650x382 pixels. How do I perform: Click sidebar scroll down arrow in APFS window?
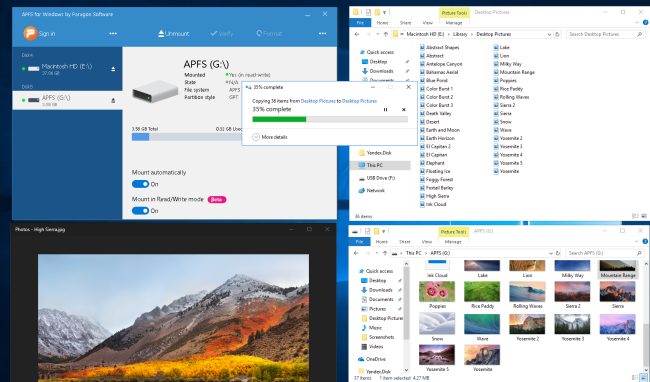tap(406, 370)
